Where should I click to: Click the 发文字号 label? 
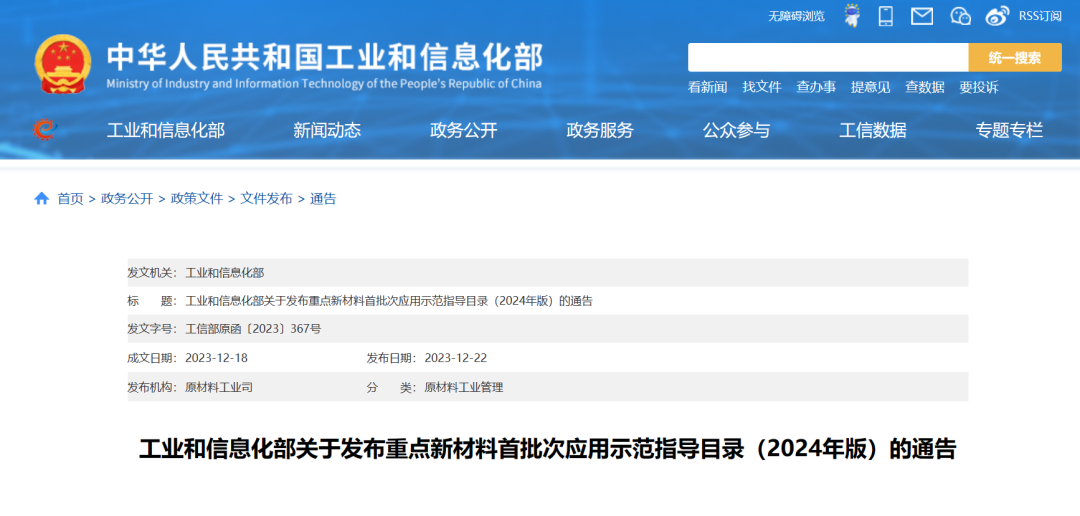point(154,329)
